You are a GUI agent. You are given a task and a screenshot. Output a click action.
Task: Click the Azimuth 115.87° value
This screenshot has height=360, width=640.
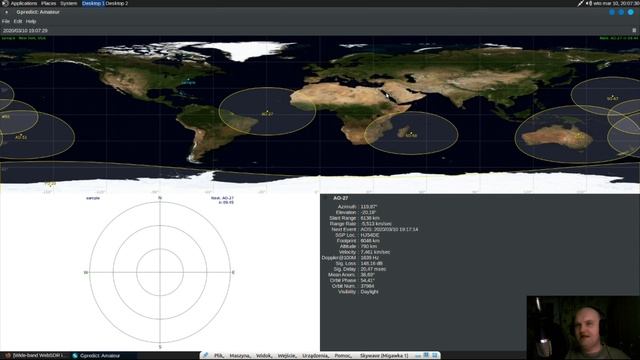point(369,207)
